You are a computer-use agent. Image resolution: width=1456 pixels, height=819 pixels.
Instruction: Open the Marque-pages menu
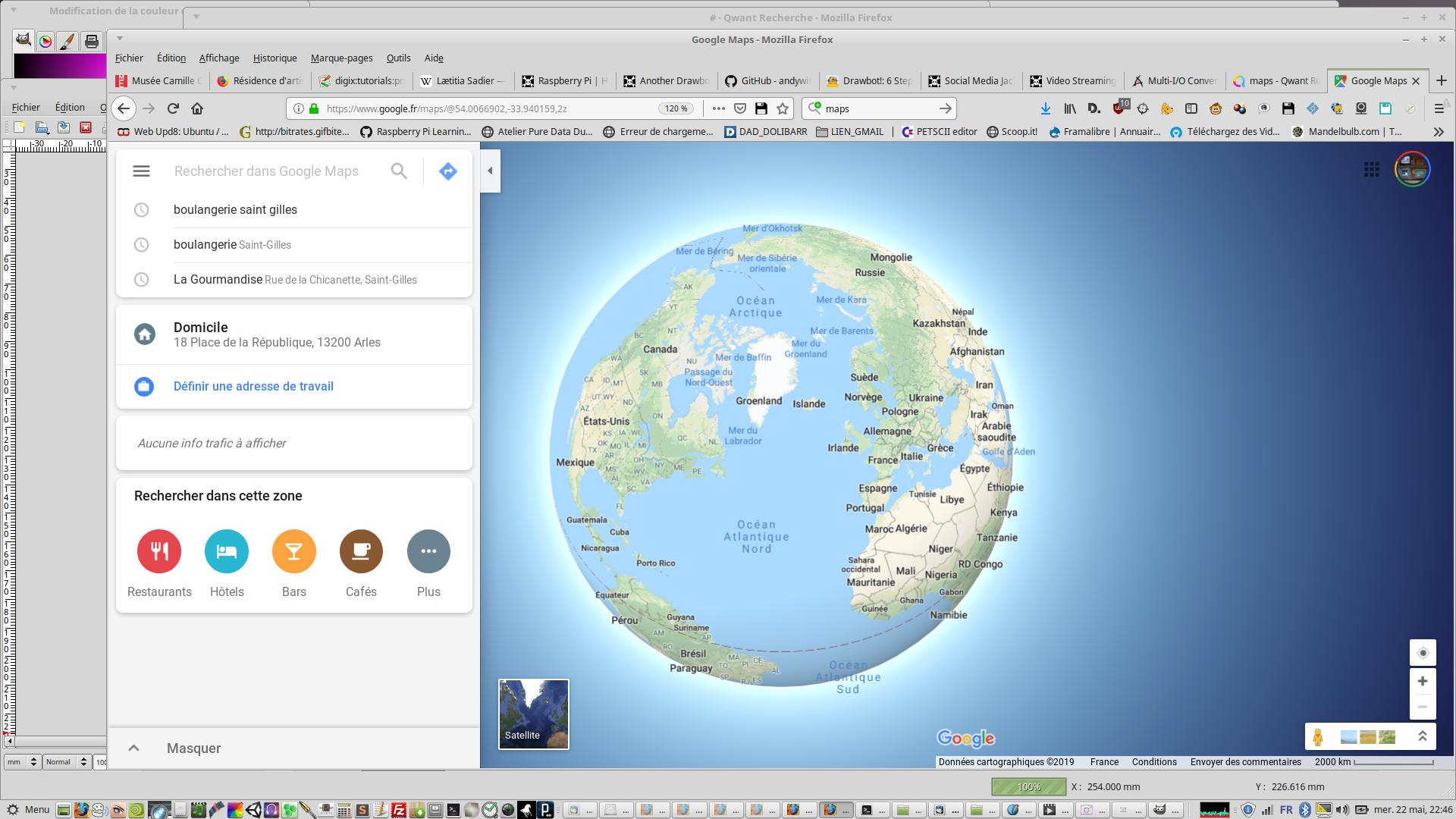click(x=341, y=58)
